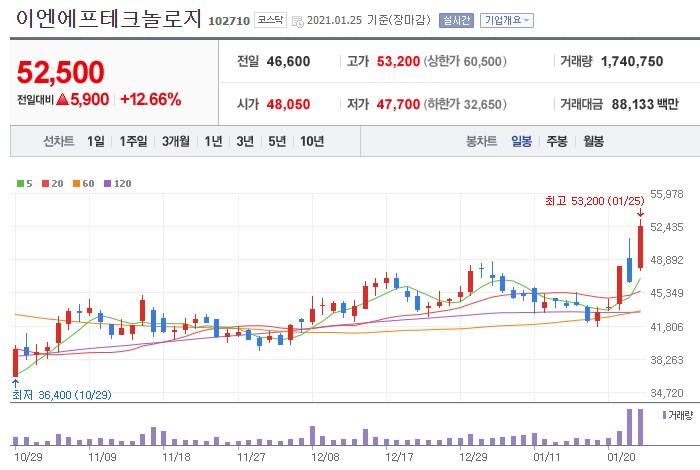Click the tallest rightmost volume bar

[x=641, y=427]
